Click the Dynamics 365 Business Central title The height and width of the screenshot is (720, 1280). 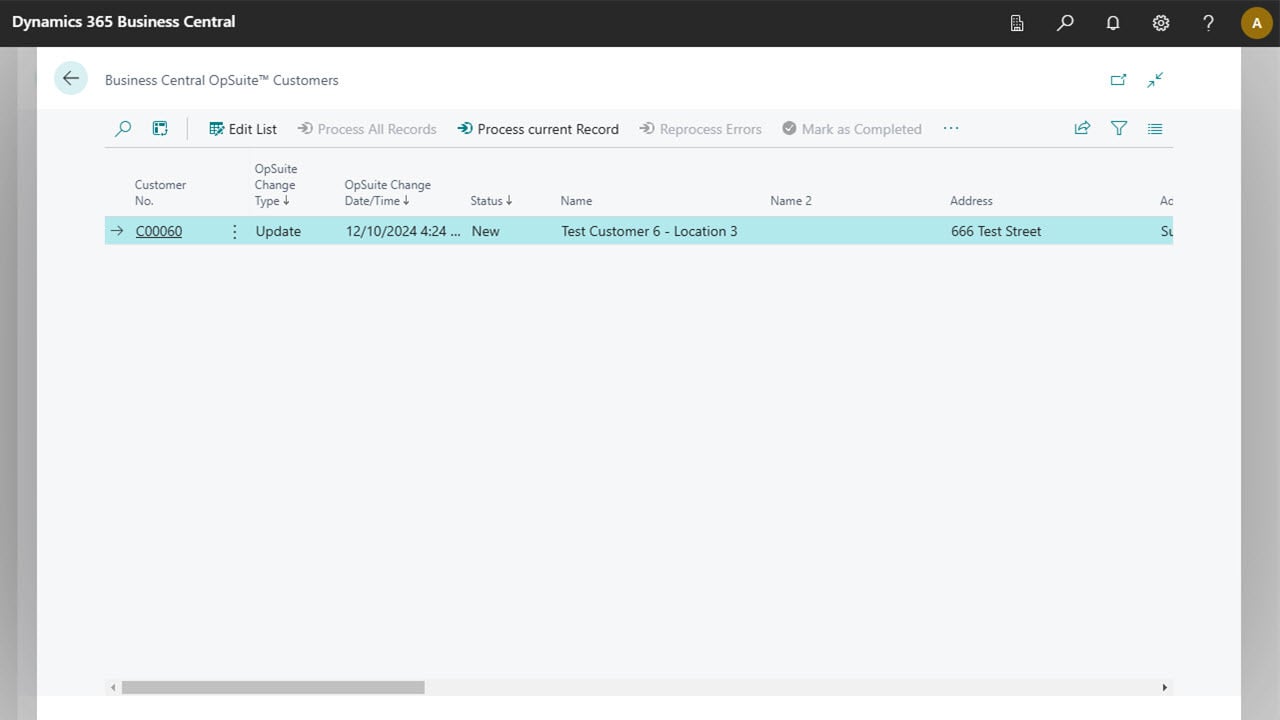click(124, 22)
